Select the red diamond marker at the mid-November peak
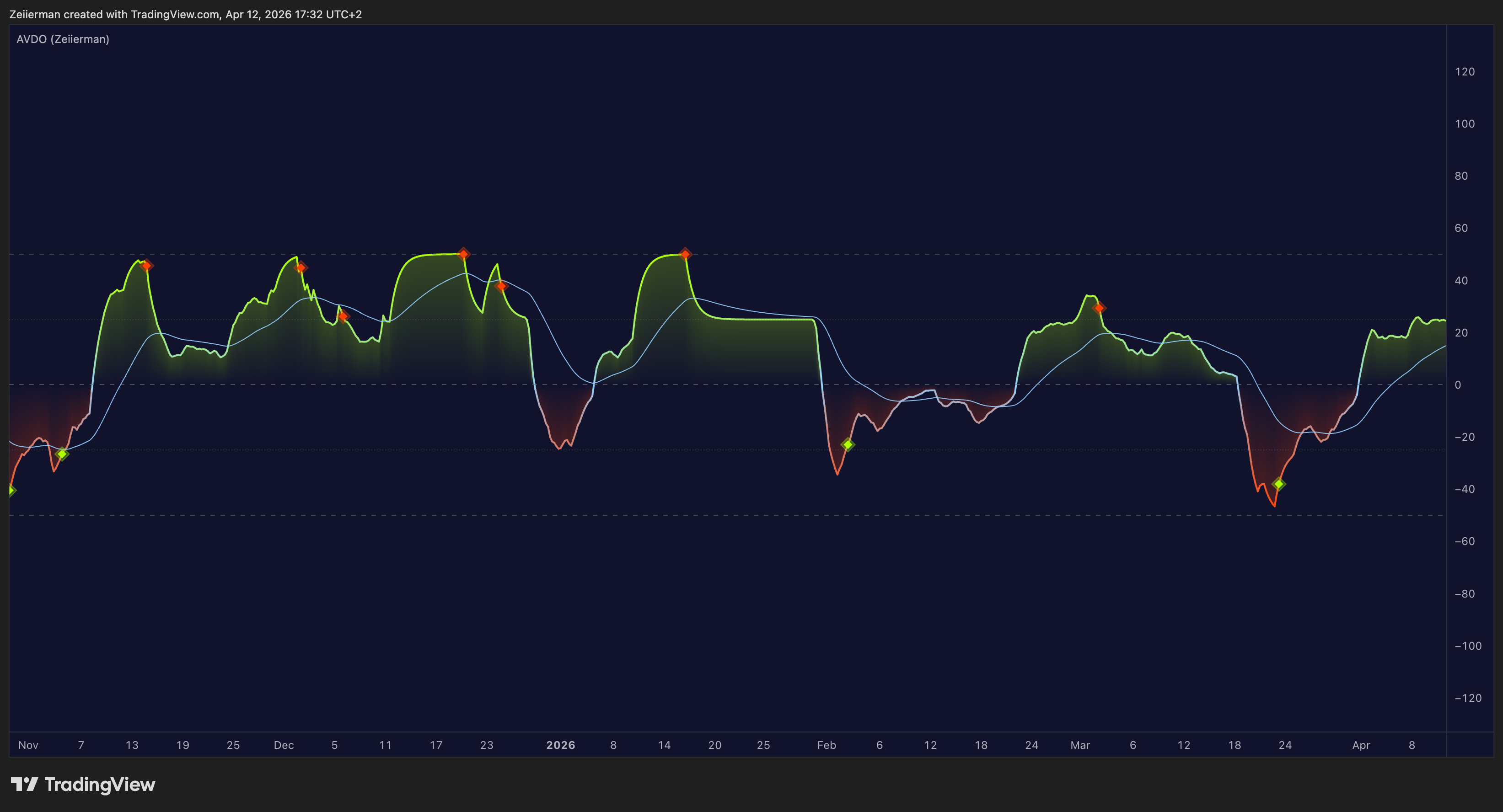Screen dimensions: 1503x812 coord(146,266)
